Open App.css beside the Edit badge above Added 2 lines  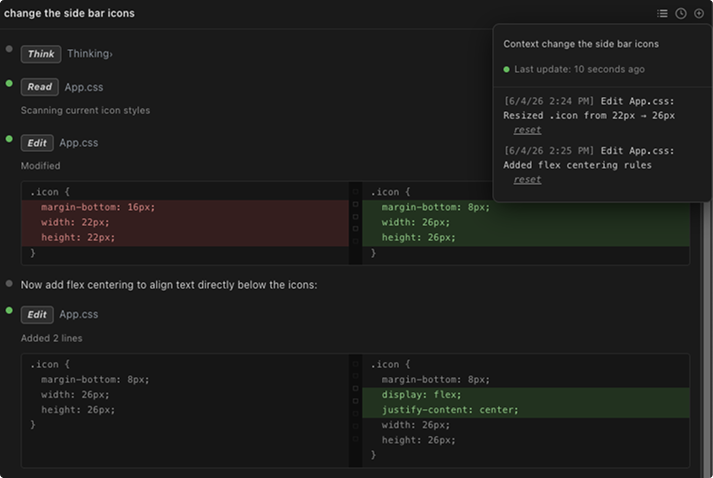pyautogui.click(x=79, y=314)
